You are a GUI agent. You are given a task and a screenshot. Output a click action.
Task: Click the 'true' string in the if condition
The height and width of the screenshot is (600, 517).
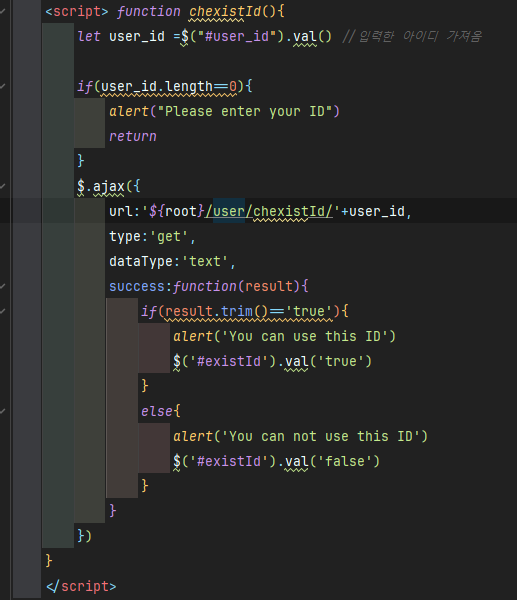pos(309,311)
